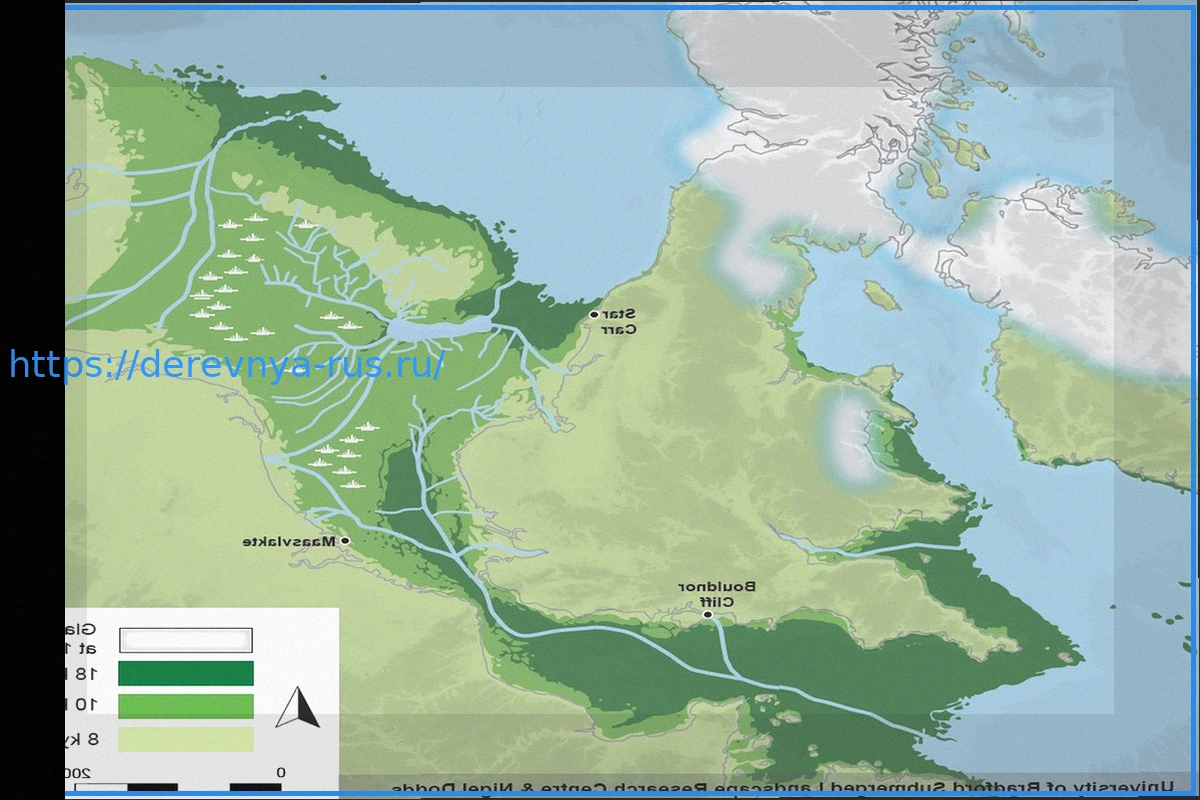Click the north arrow compass icon

[297, 708]
